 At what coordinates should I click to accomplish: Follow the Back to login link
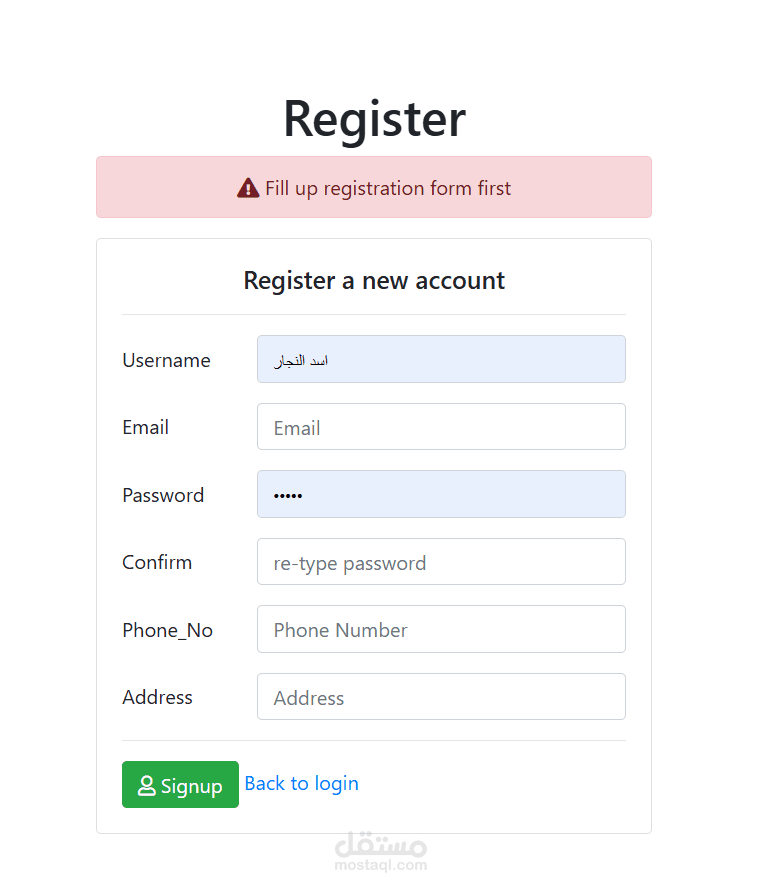click(301, 783)
